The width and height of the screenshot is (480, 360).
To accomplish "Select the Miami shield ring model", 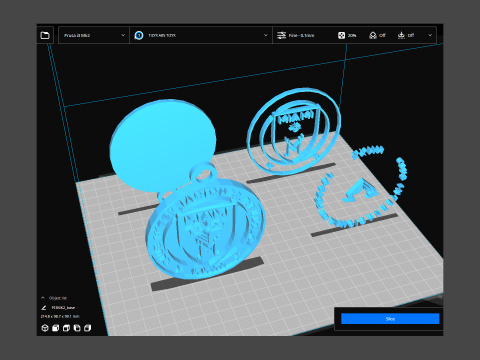I will coord(294,132).
